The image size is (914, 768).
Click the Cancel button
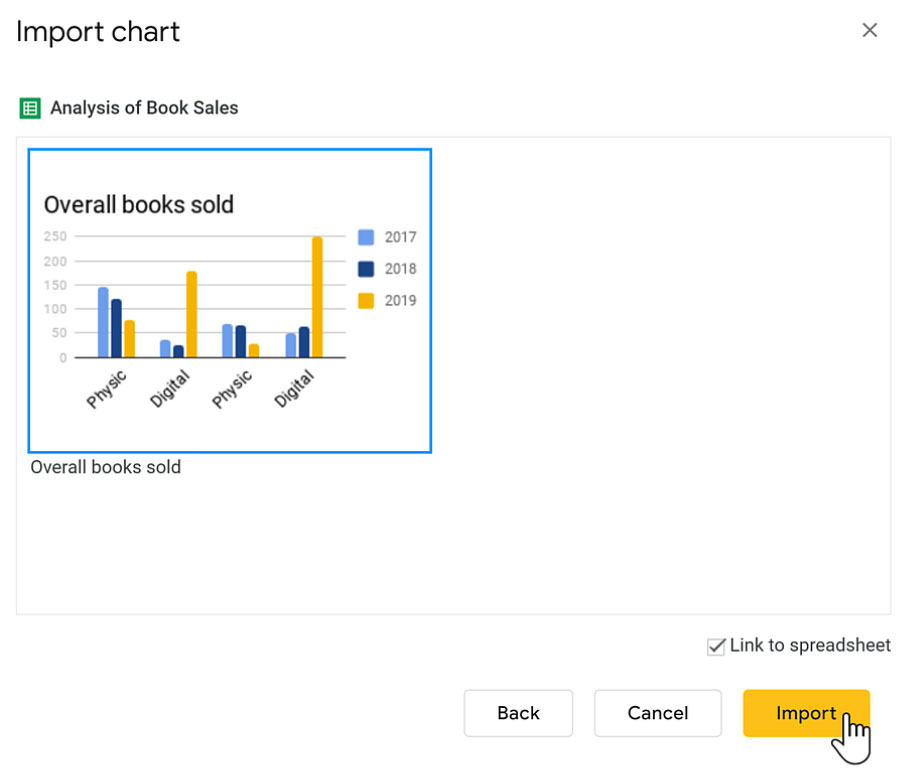click(x=657, y=712)
